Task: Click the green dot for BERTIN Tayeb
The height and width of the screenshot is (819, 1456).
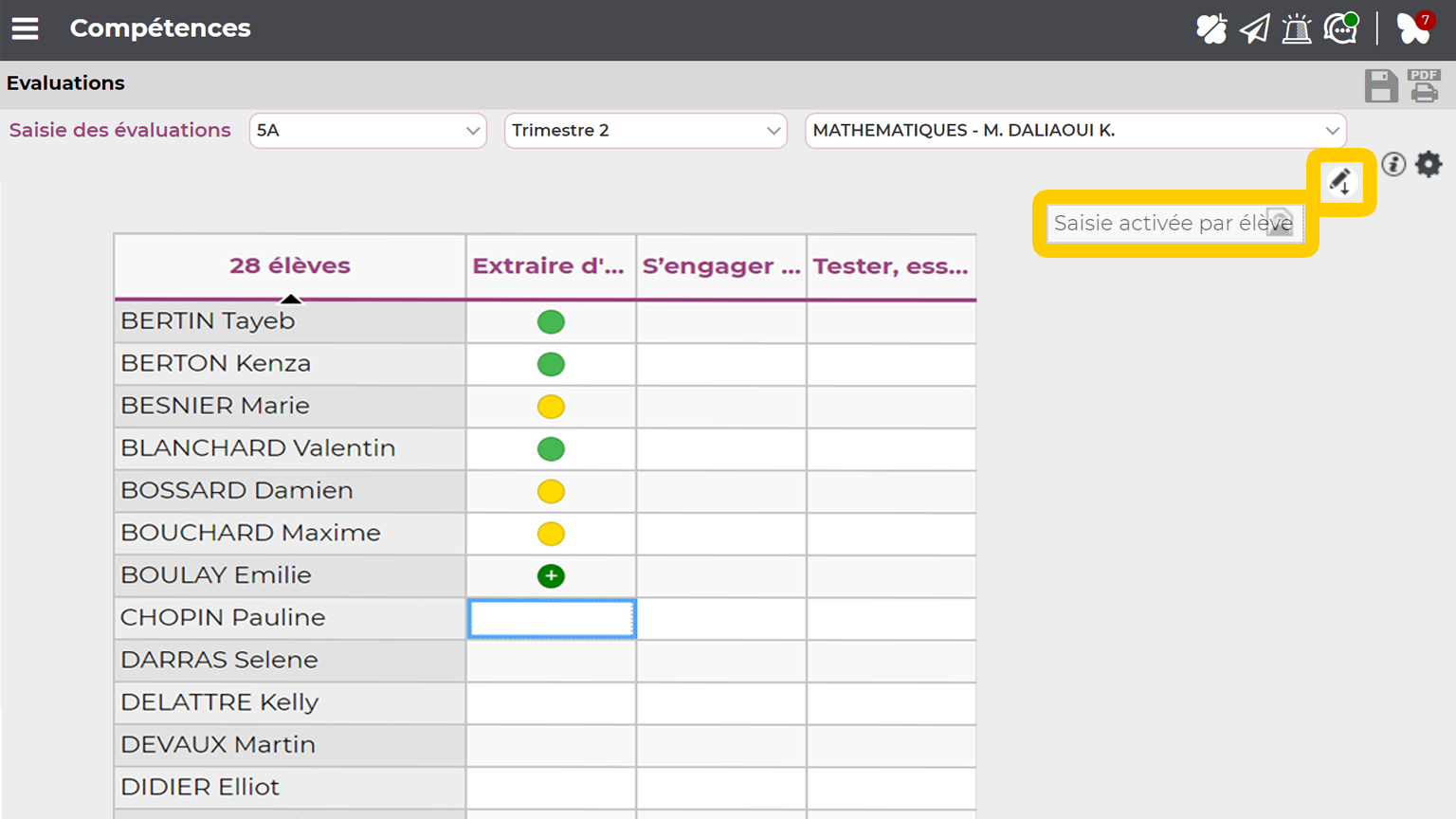Action: click(551, 322)
